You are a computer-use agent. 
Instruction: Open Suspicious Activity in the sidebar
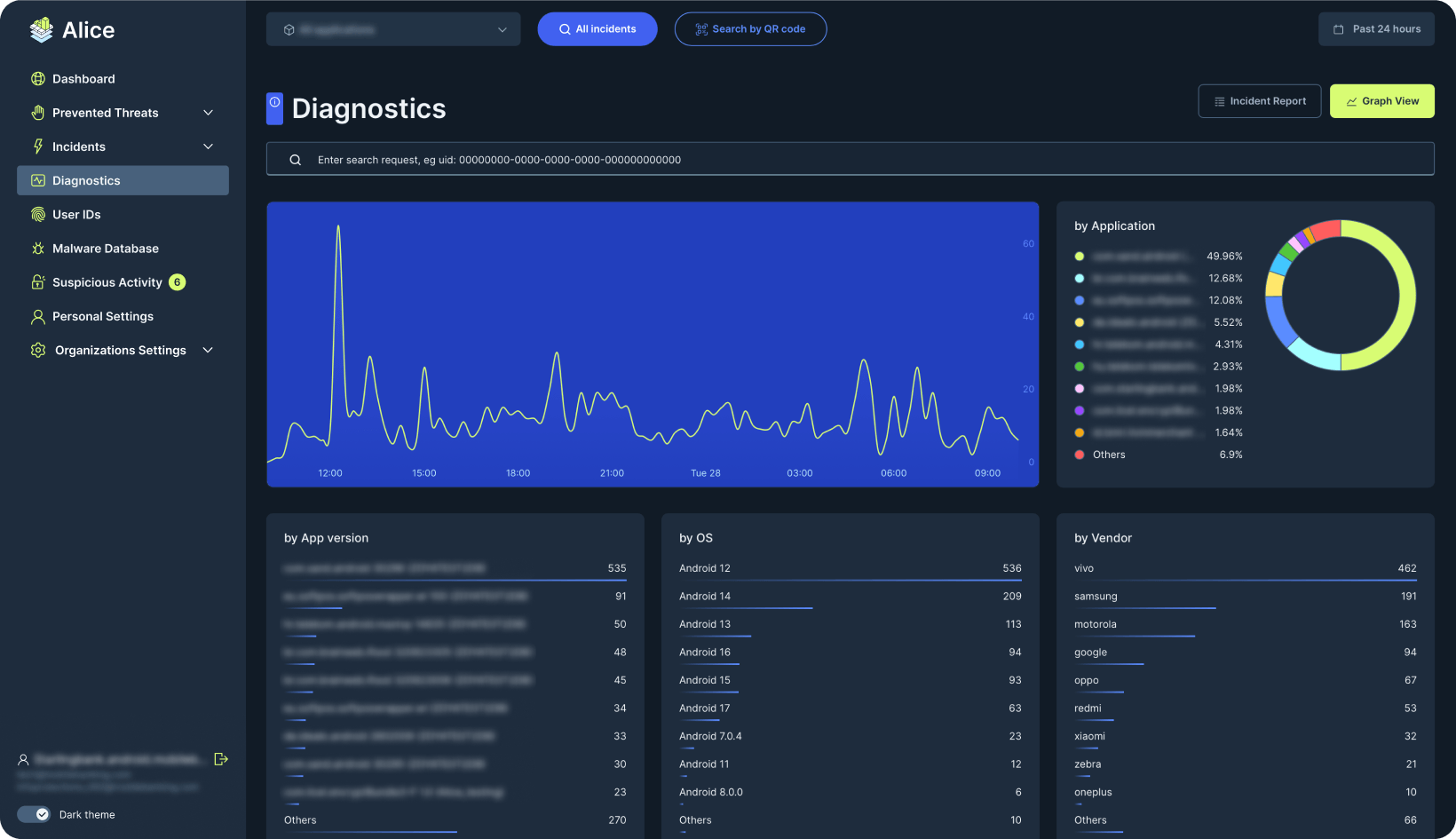(107, 282)
